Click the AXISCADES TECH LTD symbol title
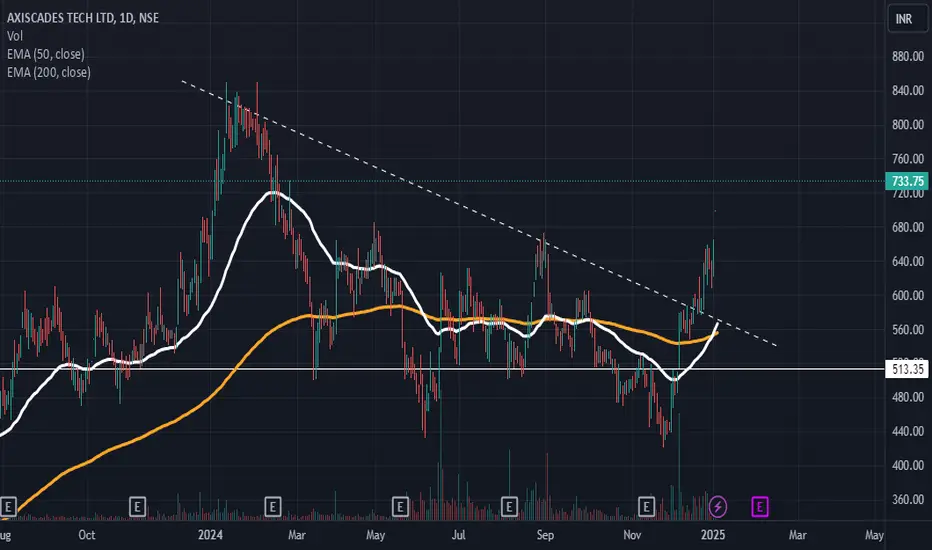 pyautogui.click(x=83, y=18)
